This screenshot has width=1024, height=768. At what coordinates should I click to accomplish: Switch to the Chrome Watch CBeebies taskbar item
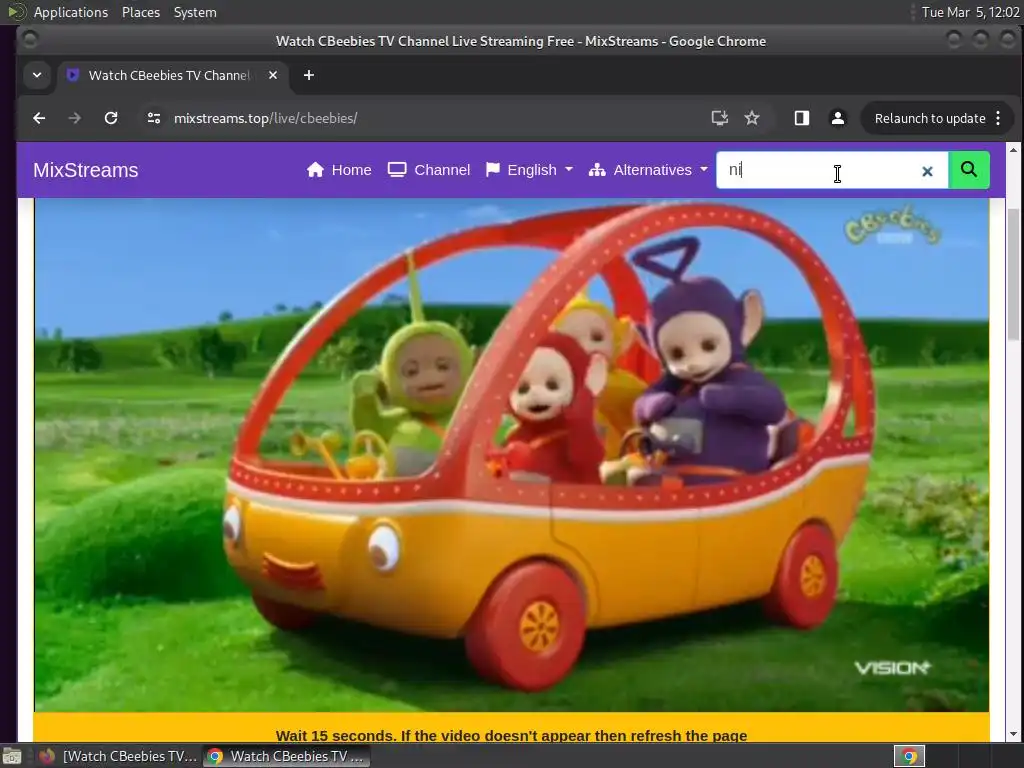pyautogui.click(x=286, y=756)
